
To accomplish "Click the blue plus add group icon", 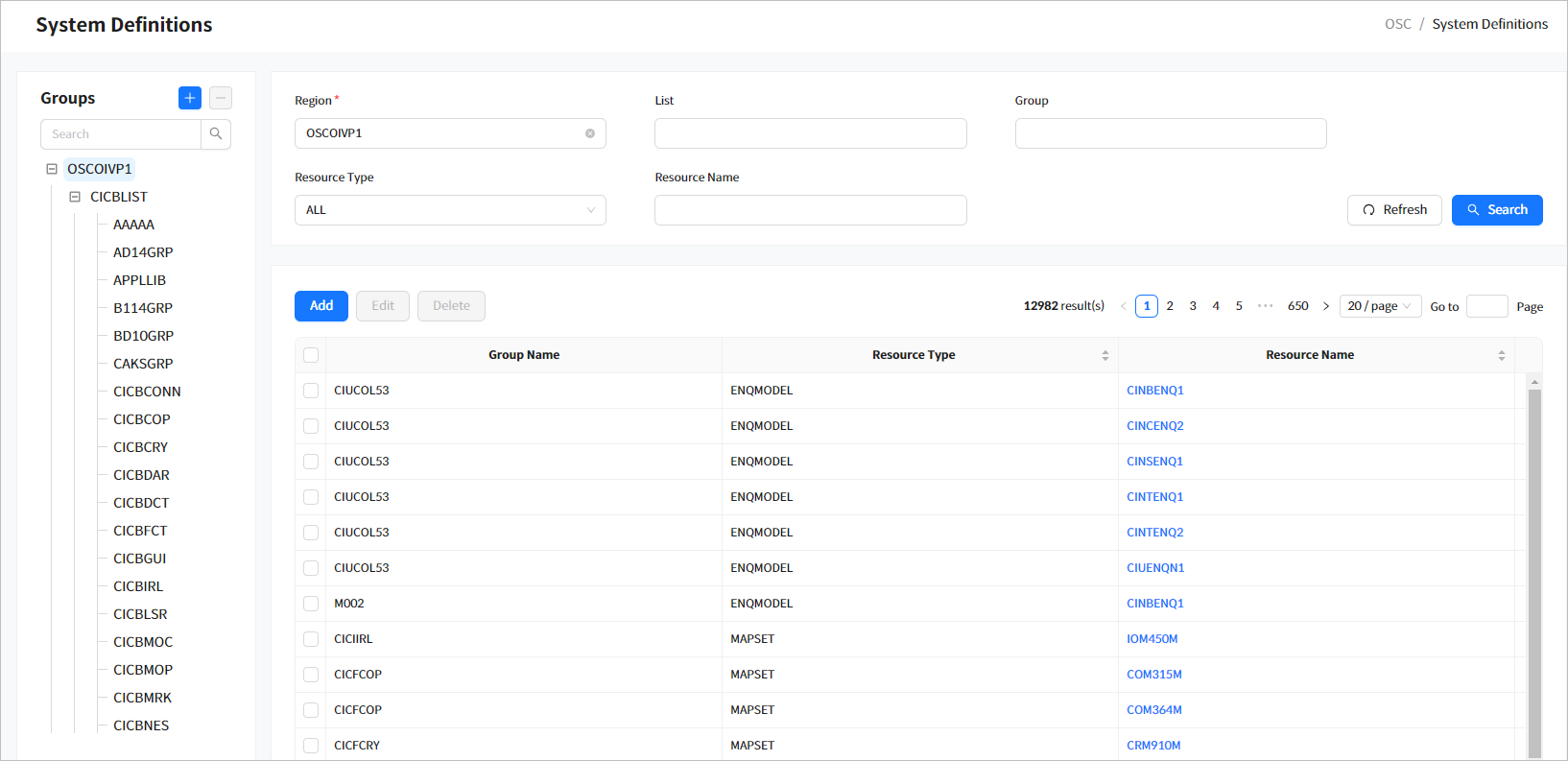I will (190, 98).
